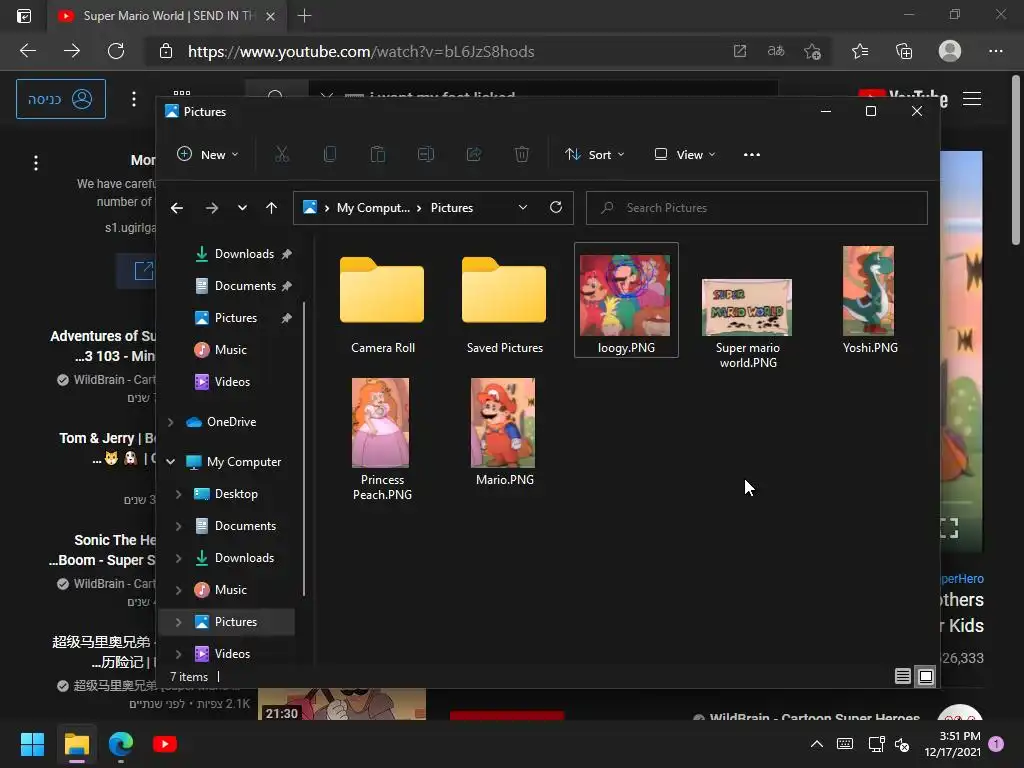Image resolution: width=1024 pixels, height=768 pixels.
Task: Open Edge favorites star-list icon
Action: coord(860,51)
